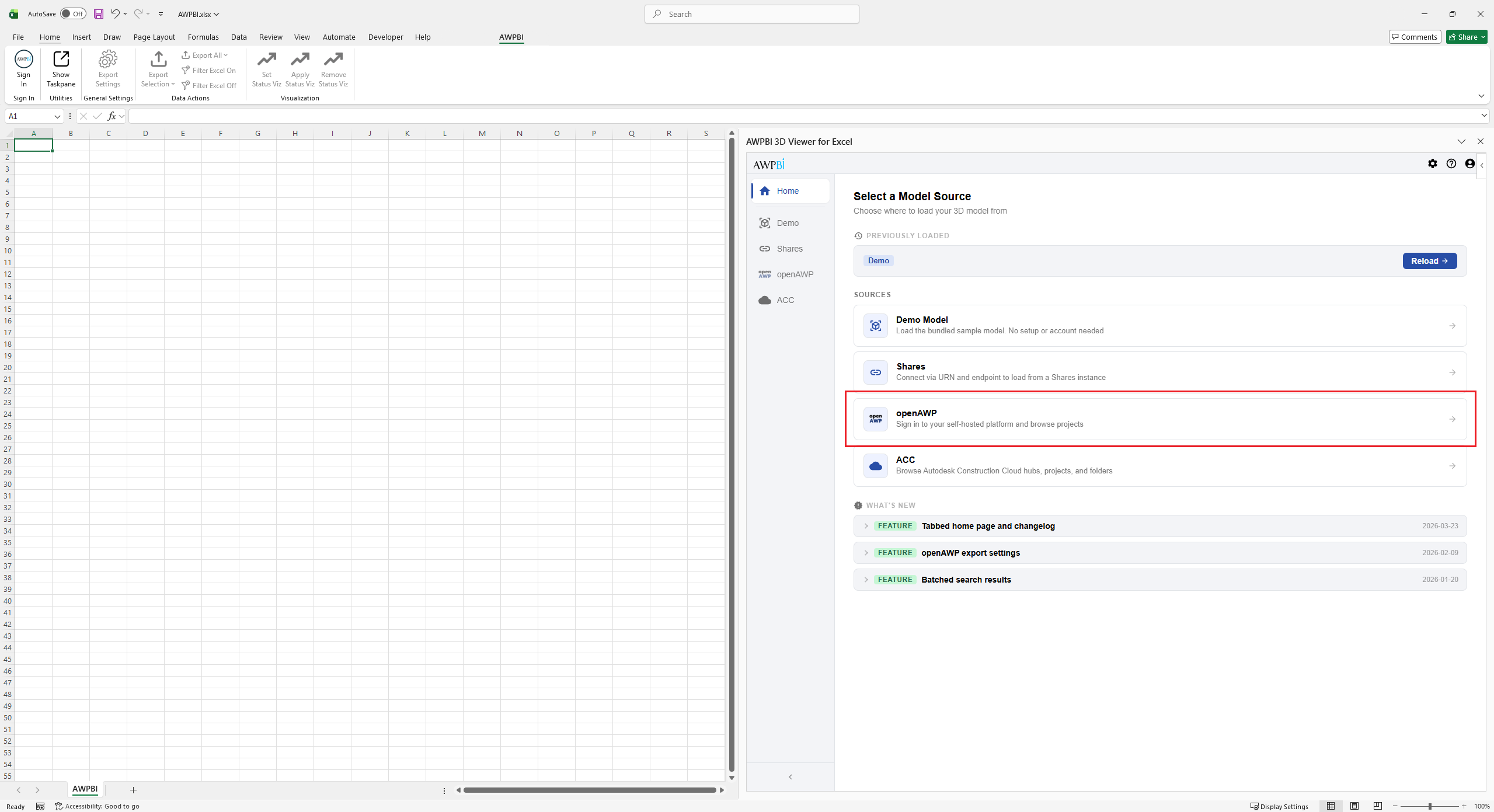Click the Reload button
The width and height of the screenshot is (1494, 812).
point(1430,261)
